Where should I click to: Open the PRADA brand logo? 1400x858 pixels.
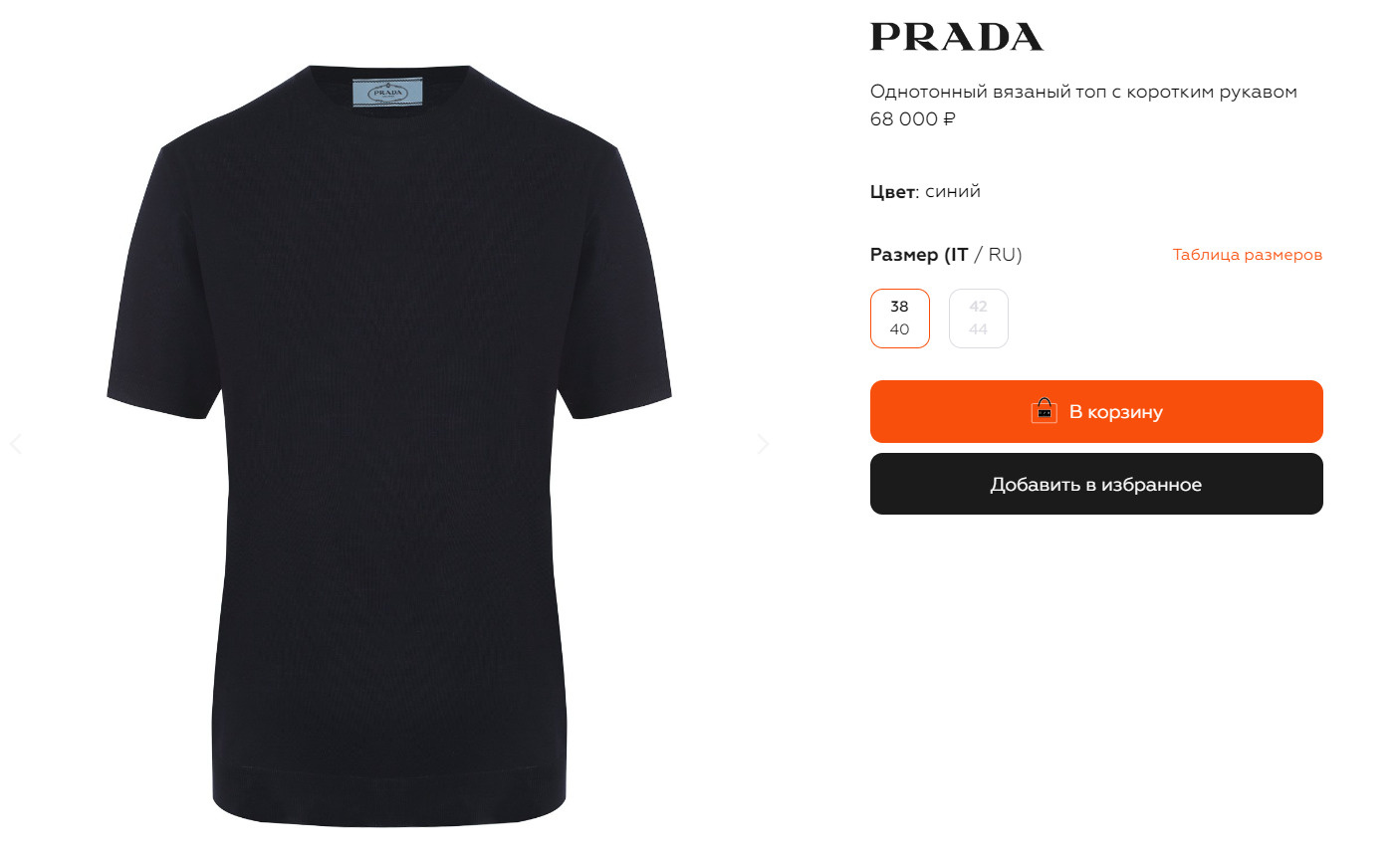[x=956, y=37]
